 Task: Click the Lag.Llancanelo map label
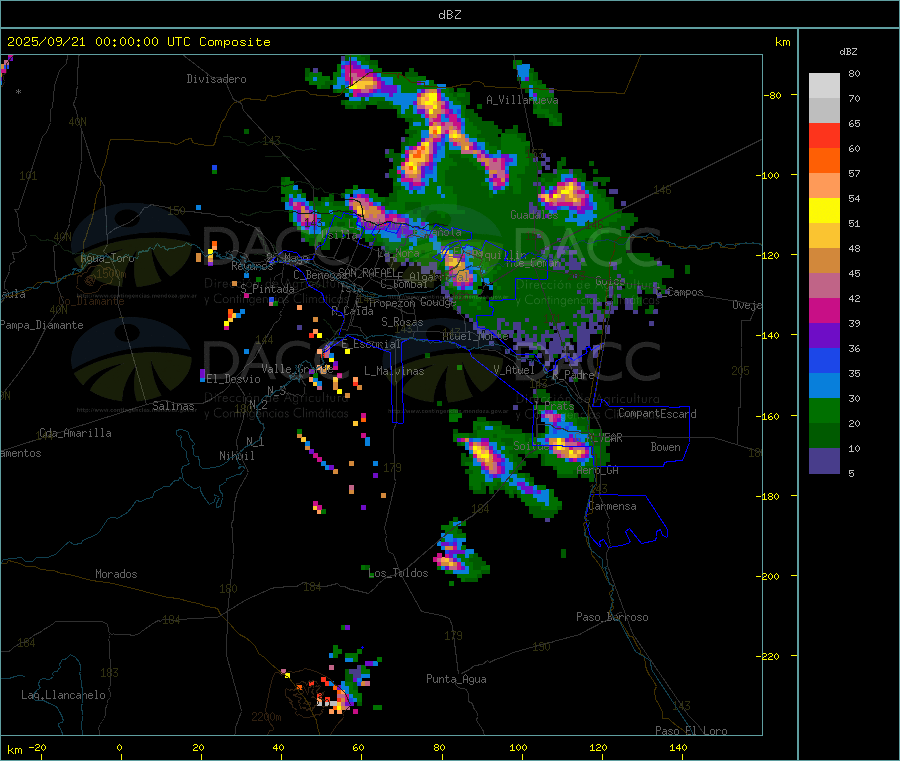click(x=63, y=695)
